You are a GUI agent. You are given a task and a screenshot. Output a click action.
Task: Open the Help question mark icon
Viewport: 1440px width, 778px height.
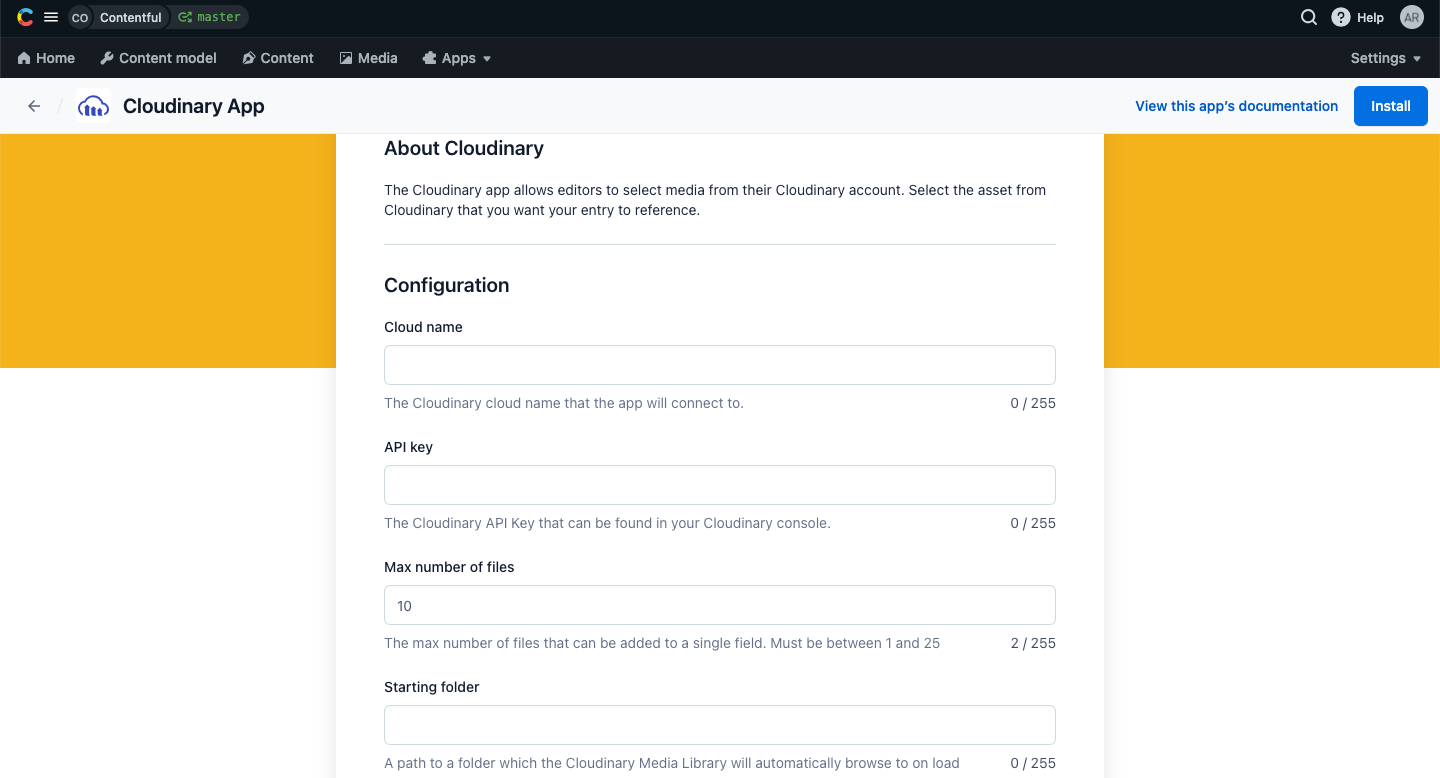coord(1340,17)
